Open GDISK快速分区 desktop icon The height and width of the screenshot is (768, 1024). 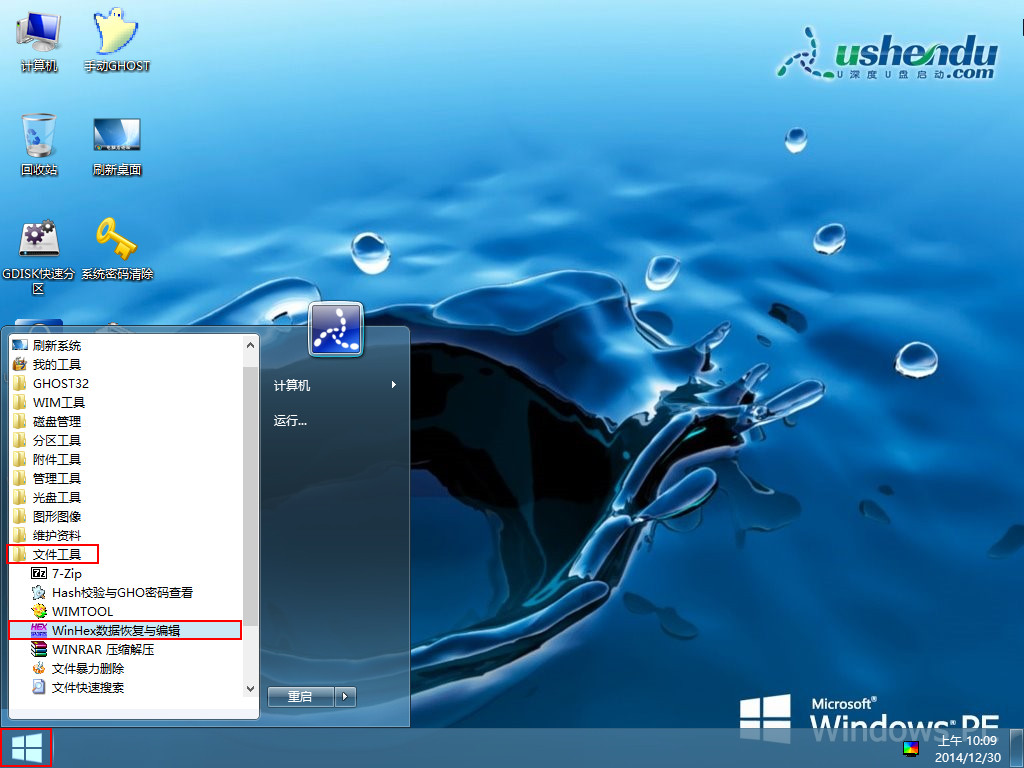click(39, 256)
